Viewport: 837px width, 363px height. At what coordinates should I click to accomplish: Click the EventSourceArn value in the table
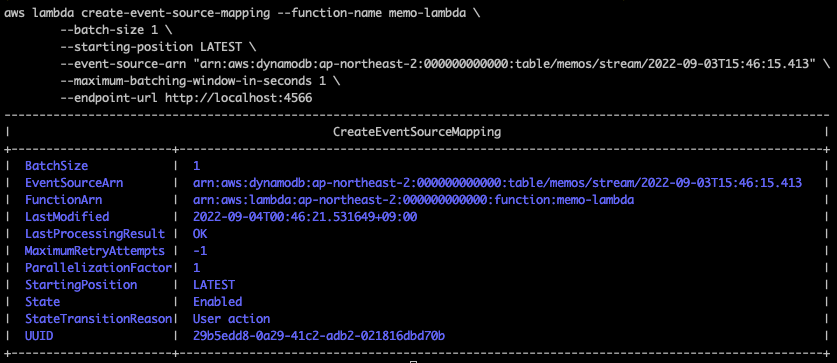pyautogui.click(x=497, y=183)
